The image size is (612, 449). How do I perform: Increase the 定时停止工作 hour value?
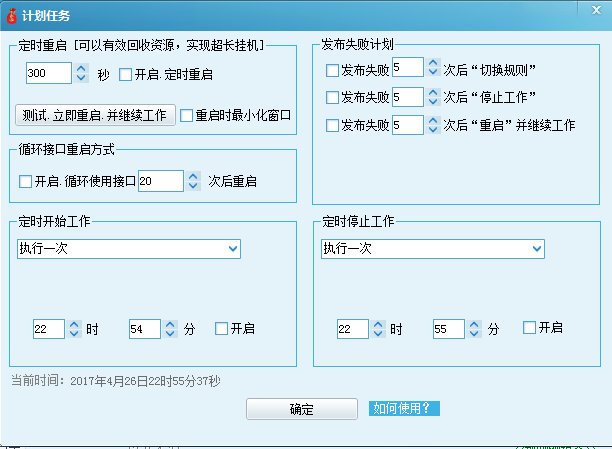coord(378,324)
